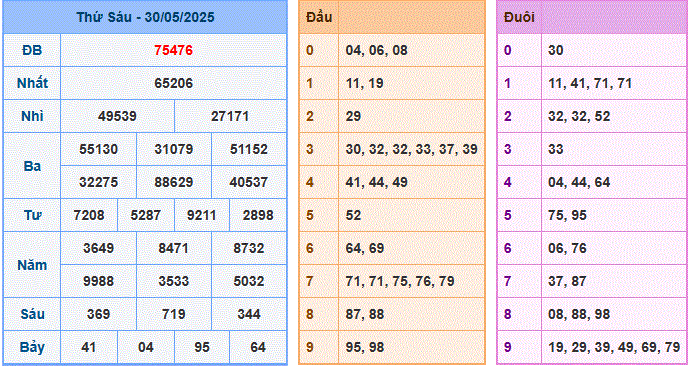Click the ĐB row label
The width and height of the screenshot is (690, 366).
(x=32, y=50)
